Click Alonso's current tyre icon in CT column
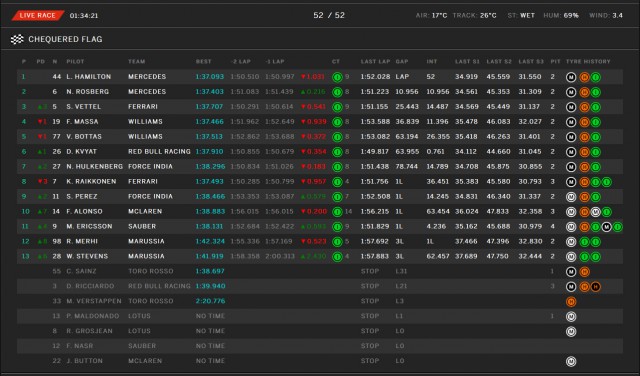Viewport: 640px width, 376px height. [337, 211]
